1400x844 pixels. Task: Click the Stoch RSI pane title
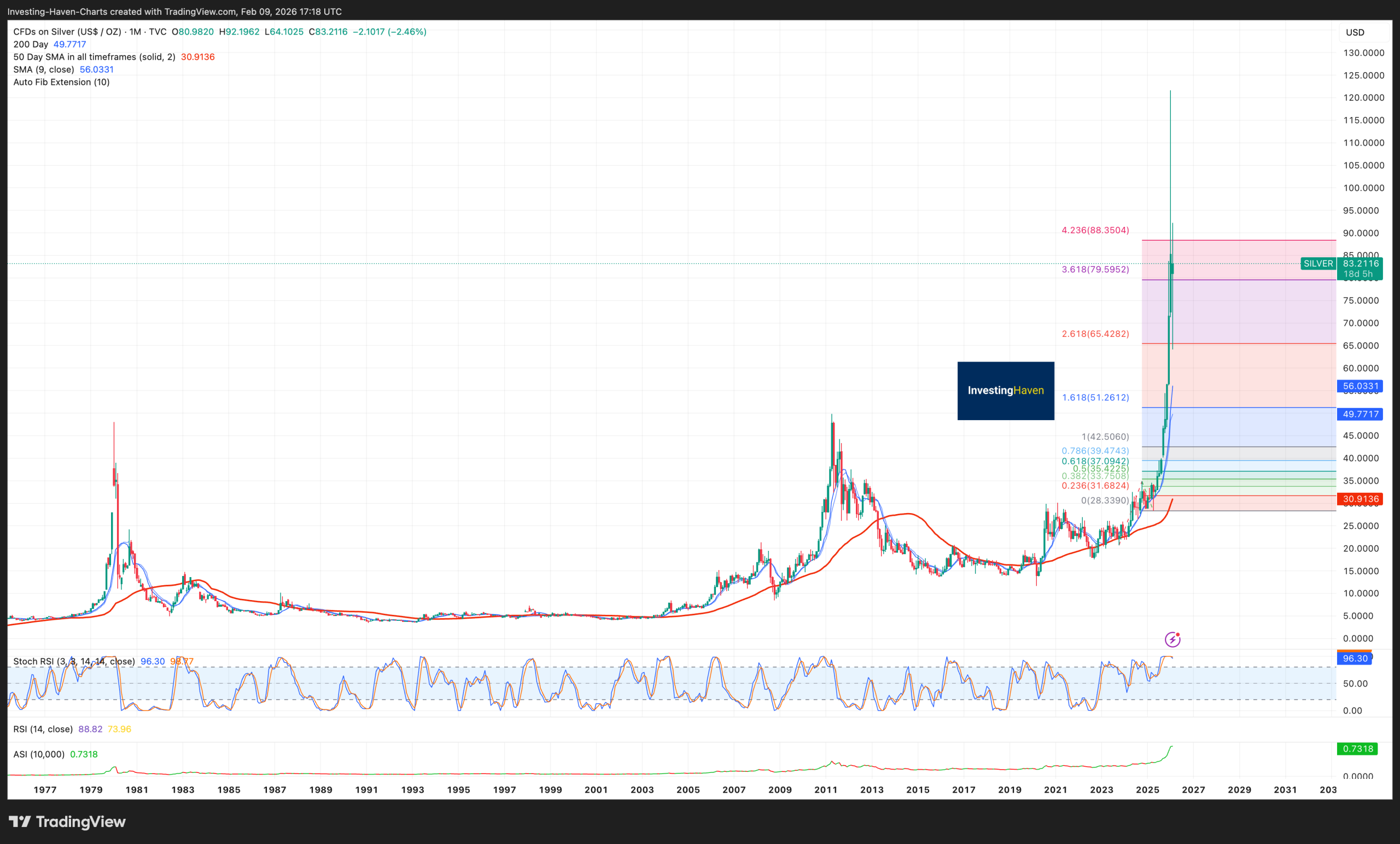tap(74, 661)
